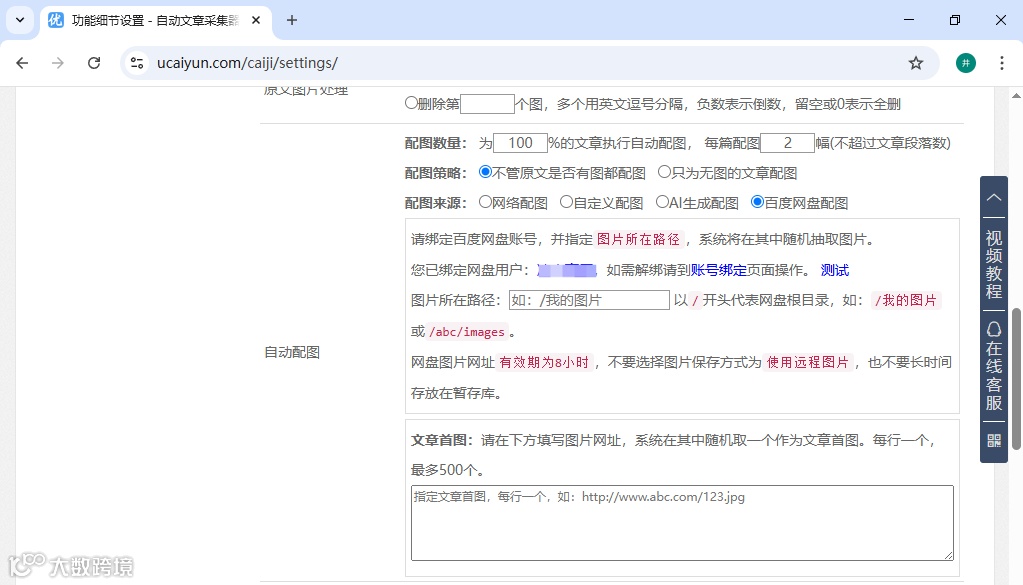Select 只为无图的文章配图 strategy
Screen dimensions: 1023x585
tap(664, 172)
